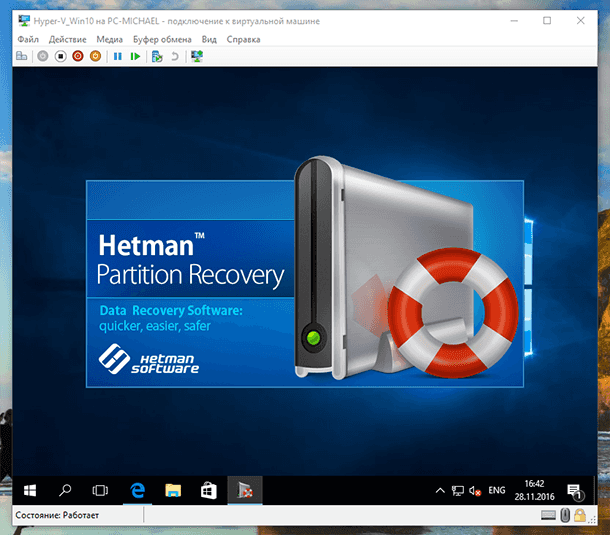Open the Действие menu

tap(67, 39)
